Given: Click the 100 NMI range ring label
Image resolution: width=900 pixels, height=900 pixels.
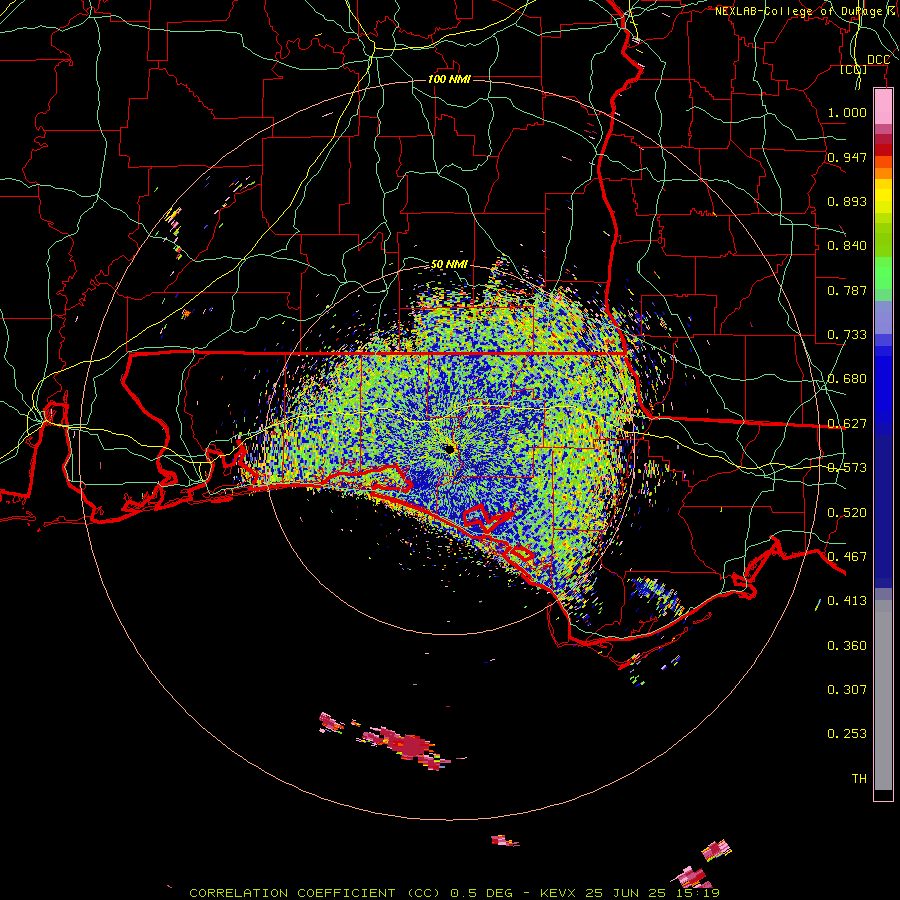Looking at the screenshot, I should click(449, 79).
